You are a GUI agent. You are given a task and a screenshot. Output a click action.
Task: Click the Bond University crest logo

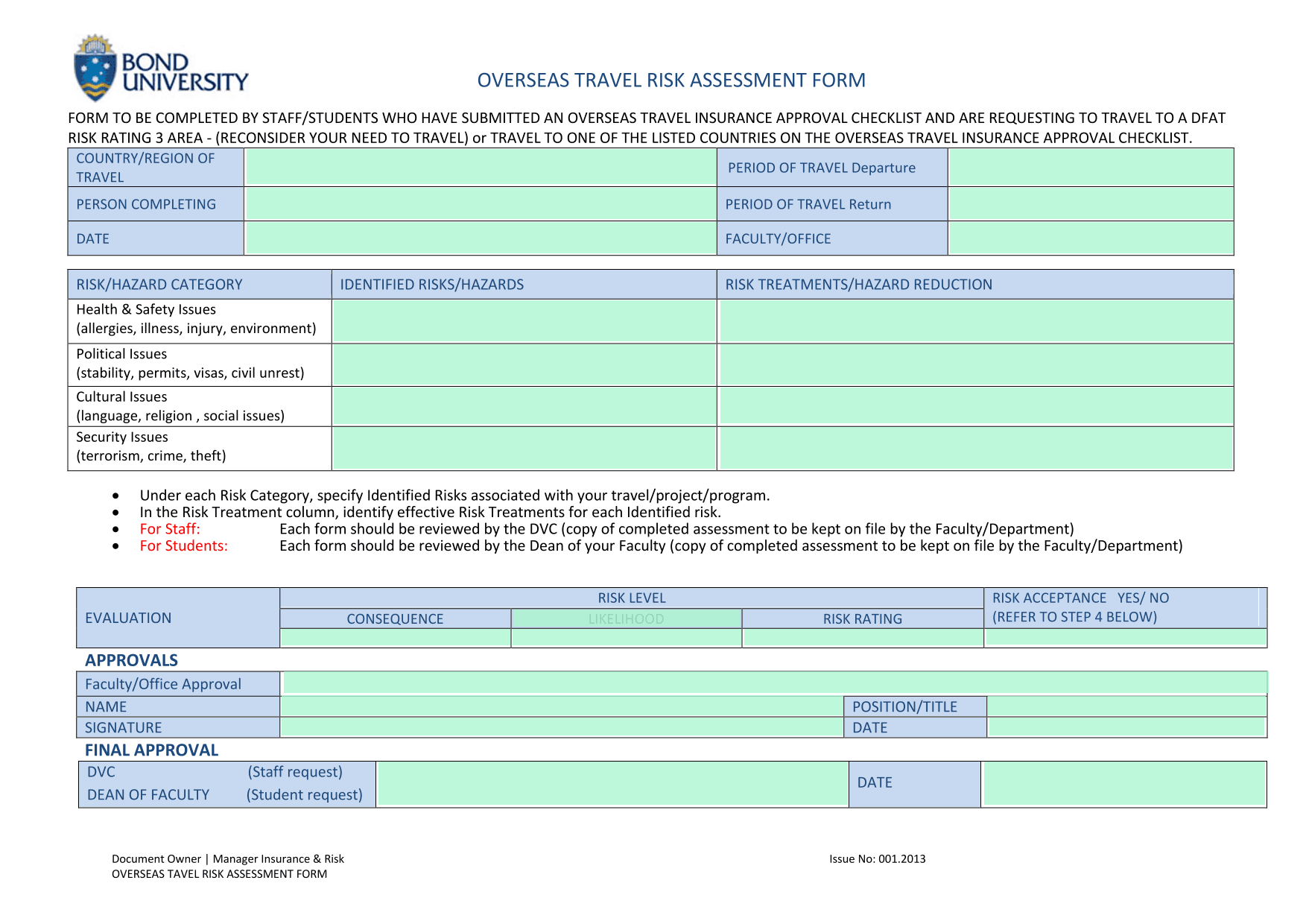coord(95,68)
